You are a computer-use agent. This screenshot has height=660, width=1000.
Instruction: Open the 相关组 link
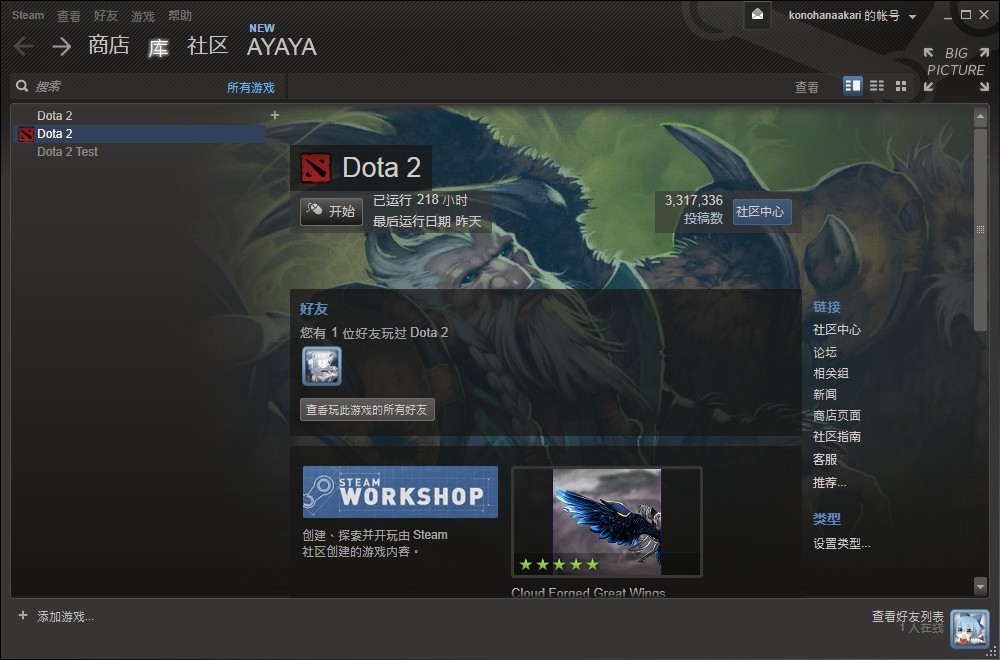coord(830,373)
